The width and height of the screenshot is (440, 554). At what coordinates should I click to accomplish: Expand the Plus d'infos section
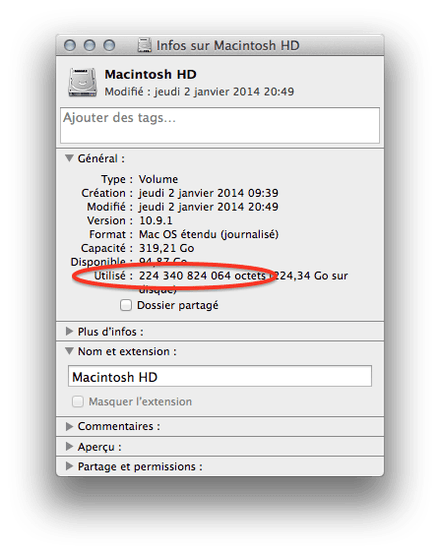pyautogui.click(x=69, y=331)
